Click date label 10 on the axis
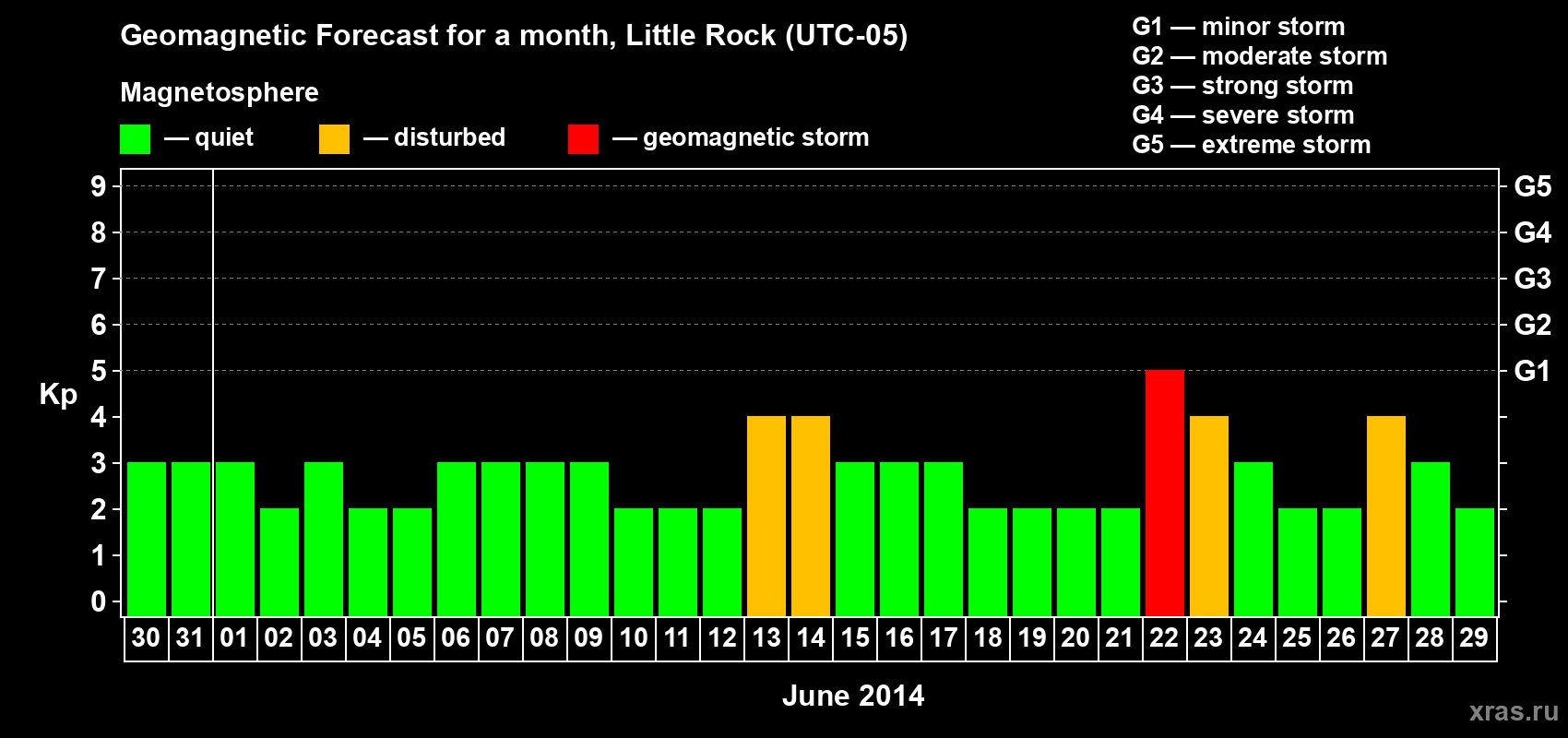 point(634,638)
